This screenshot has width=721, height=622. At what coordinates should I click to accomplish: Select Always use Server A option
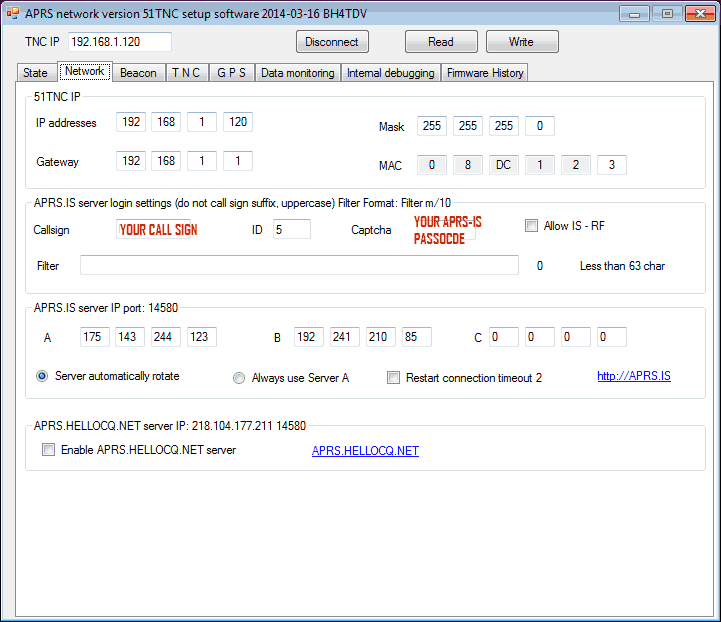coord(239,378)
